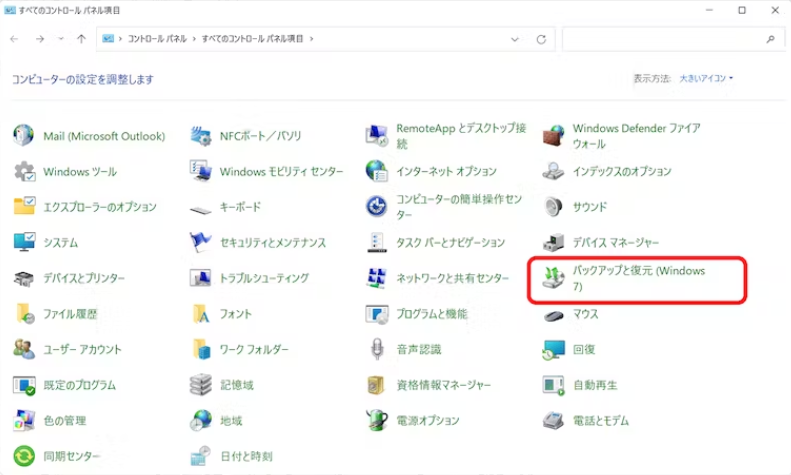This screenshot has height=475, width=791.
Task: Open the デバイスとプリンター icon
Action: (x=24, y=278)
